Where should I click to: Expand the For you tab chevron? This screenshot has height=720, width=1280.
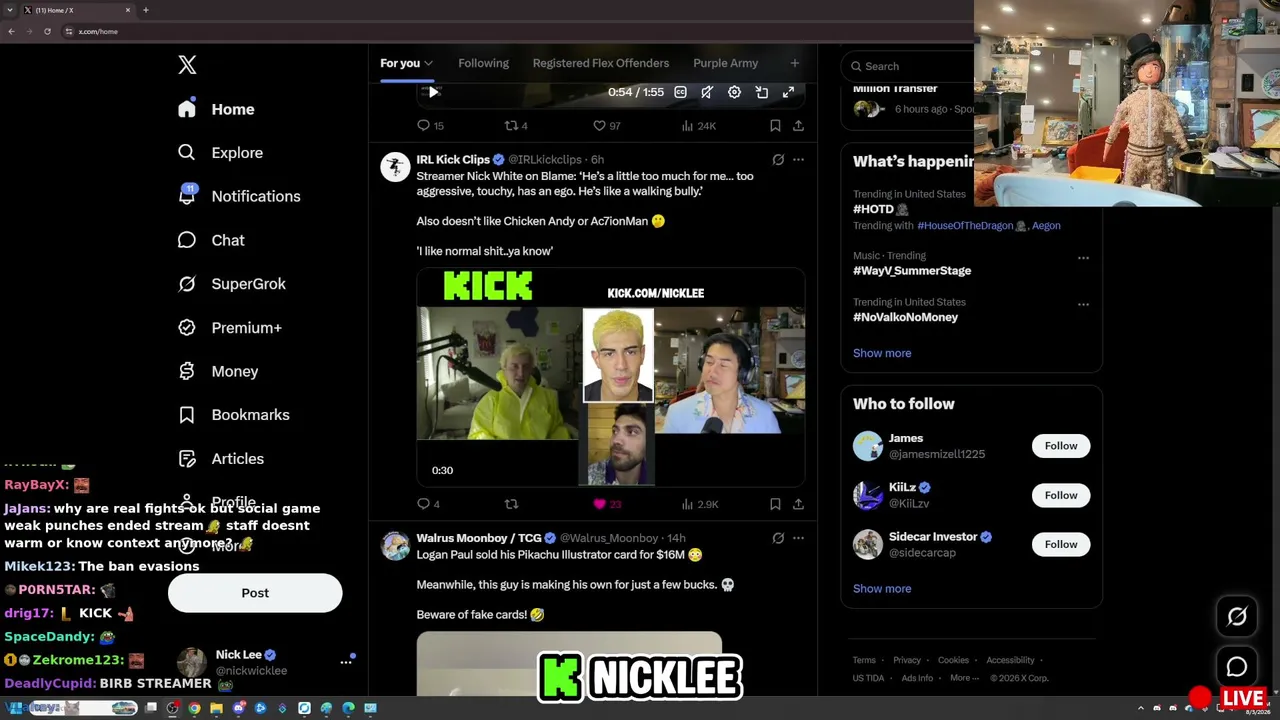click(x=428, y=64)
